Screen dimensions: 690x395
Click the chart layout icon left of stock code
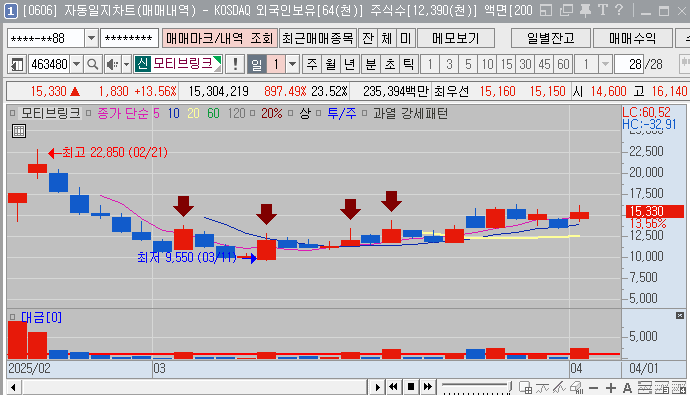click(x=17, y=65)
